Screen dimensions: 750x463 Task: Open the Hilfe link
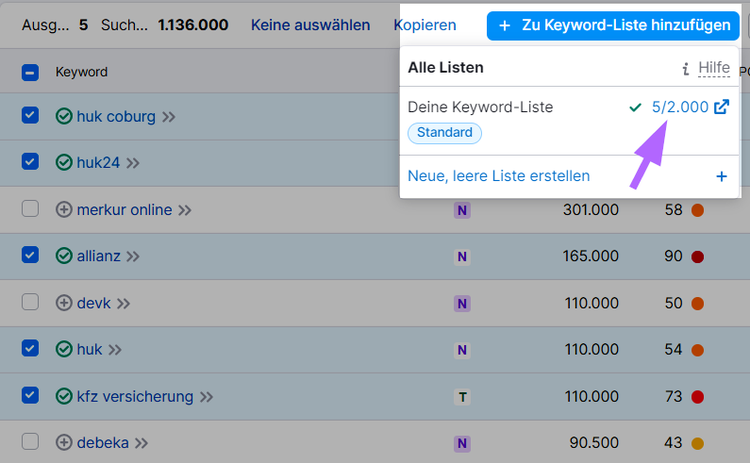coord(714,68)
